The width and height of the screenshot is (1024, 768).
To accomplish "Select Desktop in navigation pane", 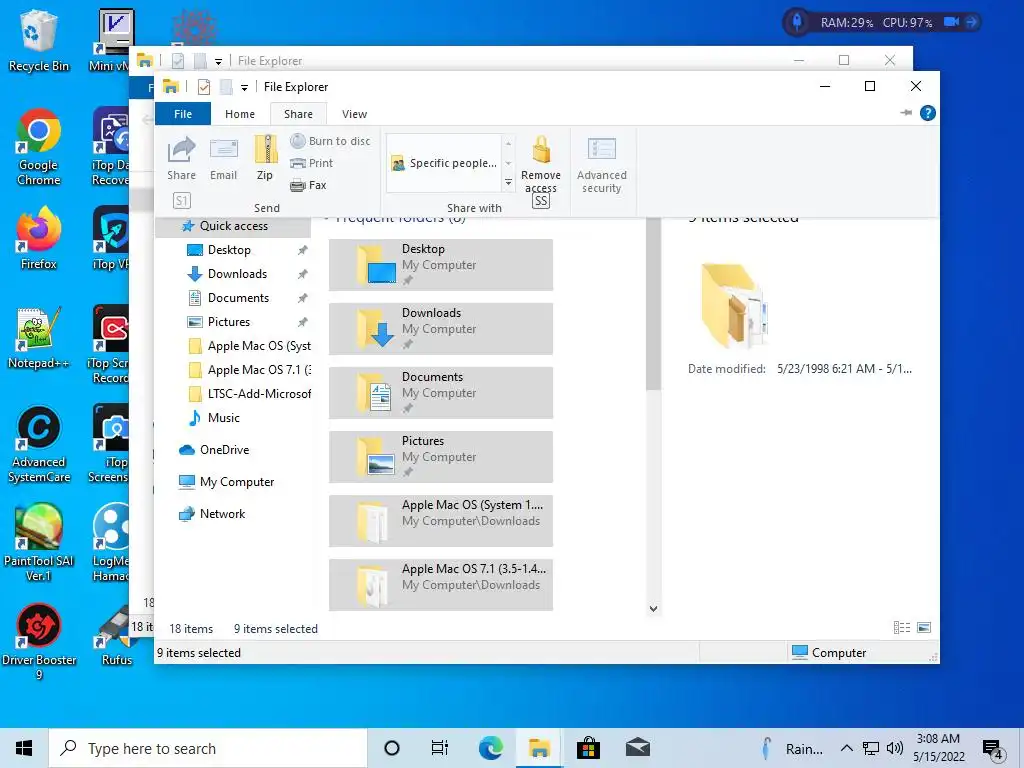I will [229, 250].
